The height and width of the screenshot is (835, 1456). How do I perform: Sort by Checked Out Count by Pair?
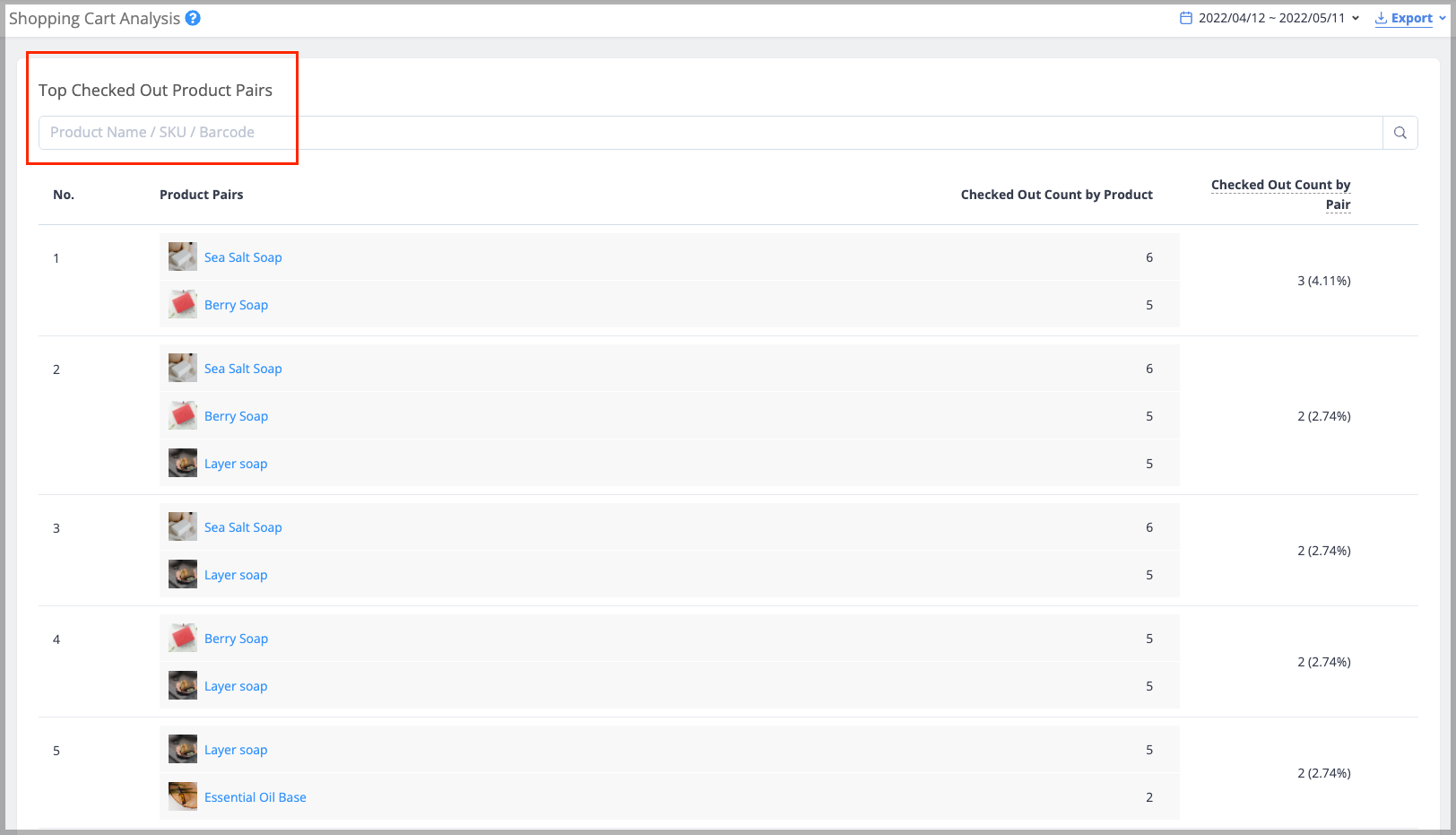pos(1280,194)
